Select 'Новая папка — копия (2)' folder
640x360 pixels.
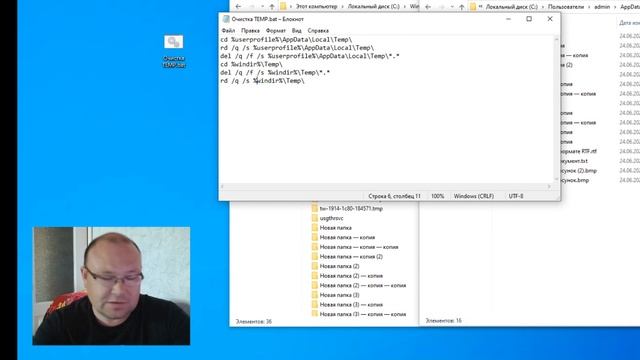click(x=351, y=257)
